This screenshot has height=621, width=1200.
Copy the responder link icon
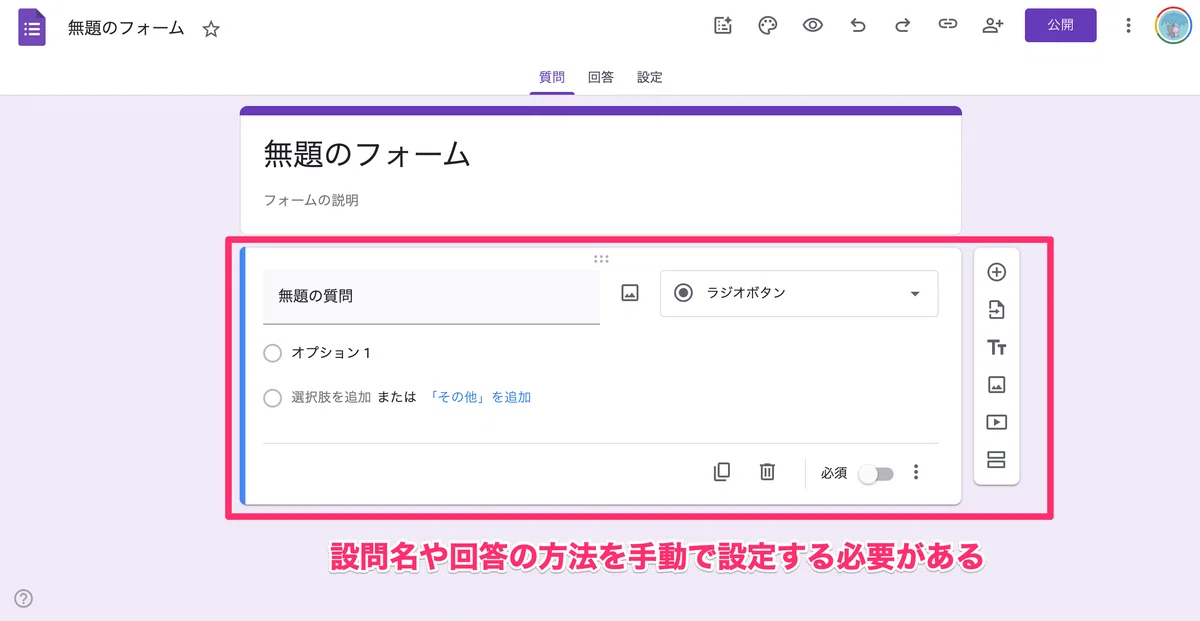click(x=948, y=26)
